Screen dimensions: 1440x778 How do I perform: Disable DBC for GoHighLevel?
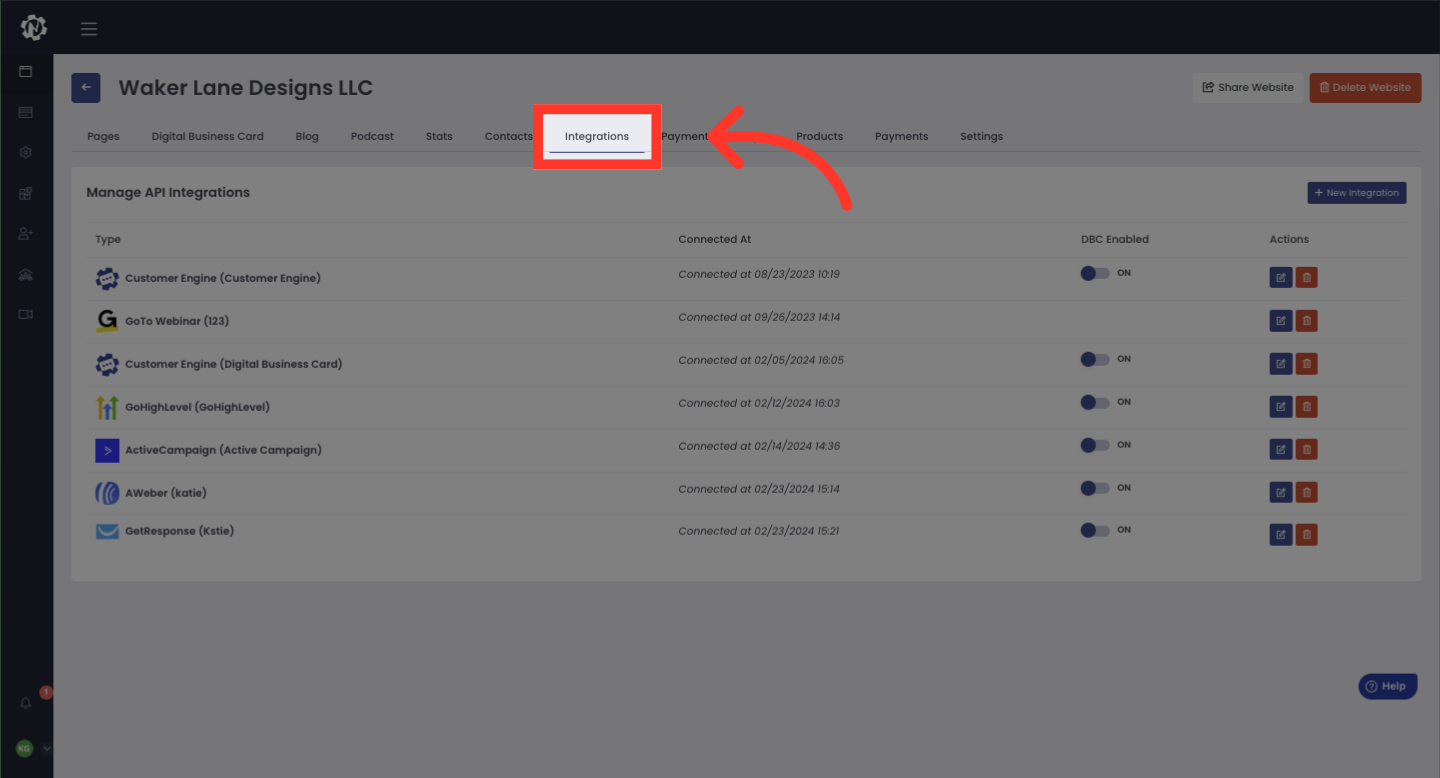(1095, 402)
